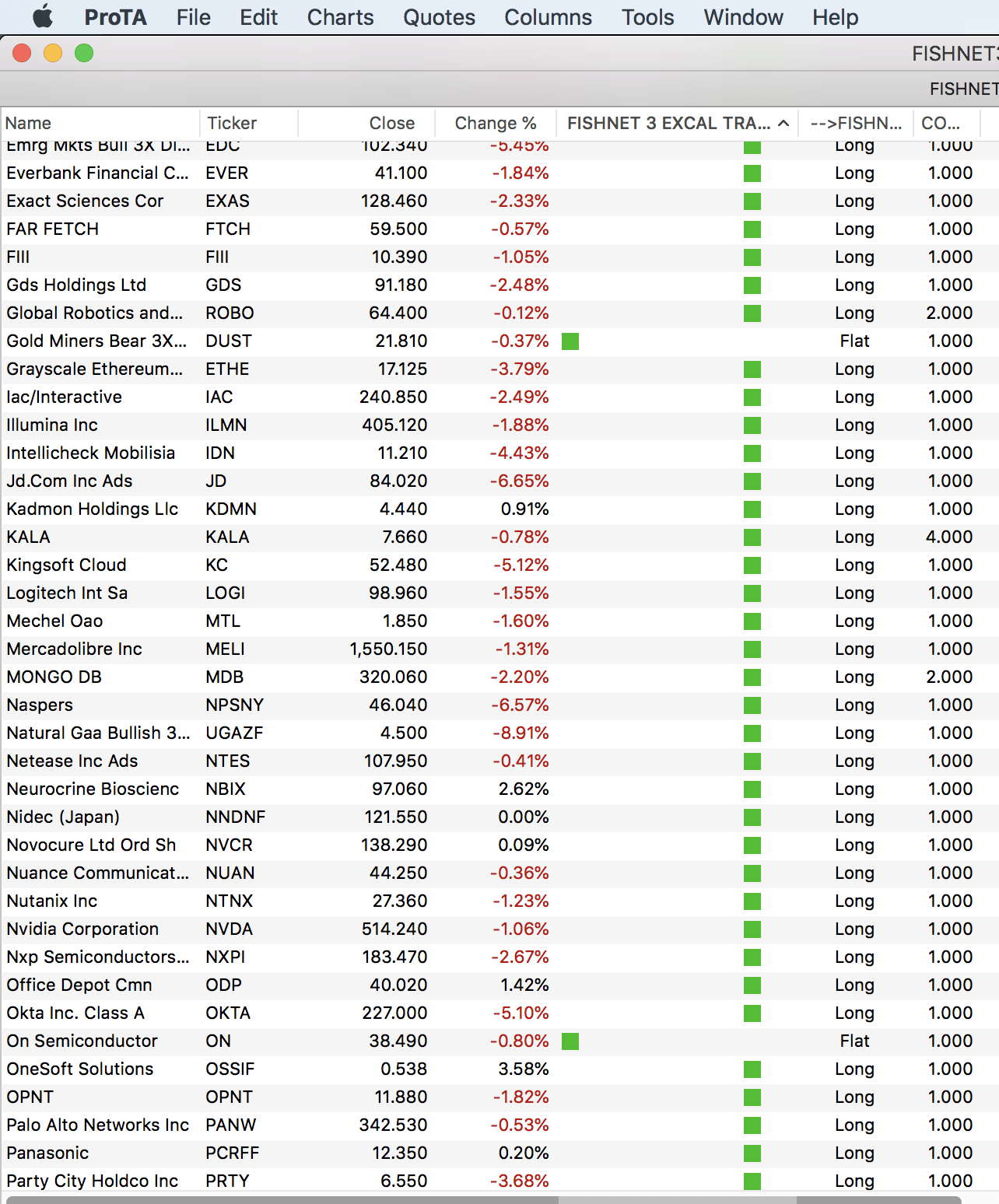This screenshot has width=999, height=1204.
Task: Open the Charts menu
Action: coord(340,17)
